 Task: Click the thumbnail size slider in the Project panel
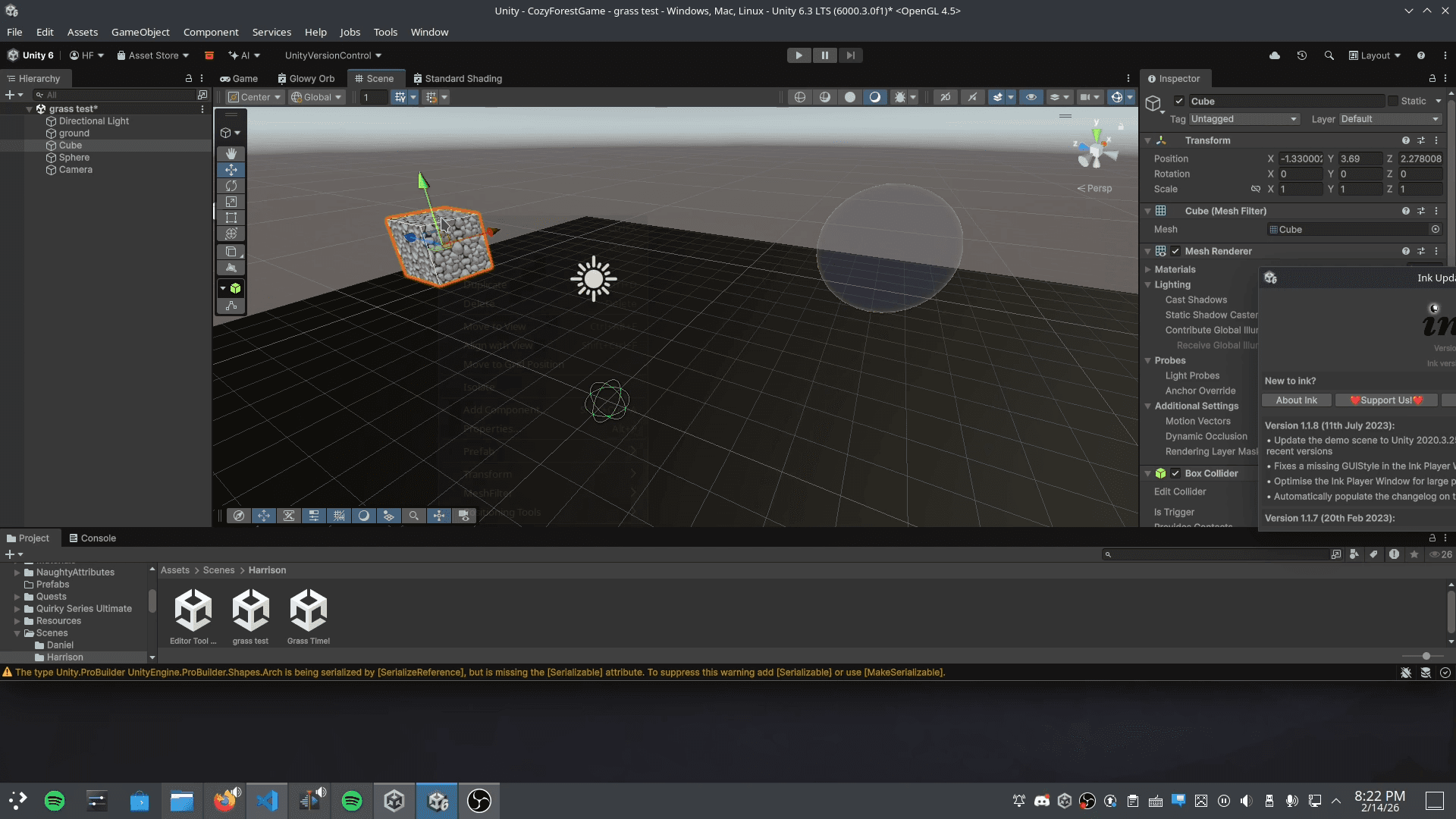pos(1426,657)
